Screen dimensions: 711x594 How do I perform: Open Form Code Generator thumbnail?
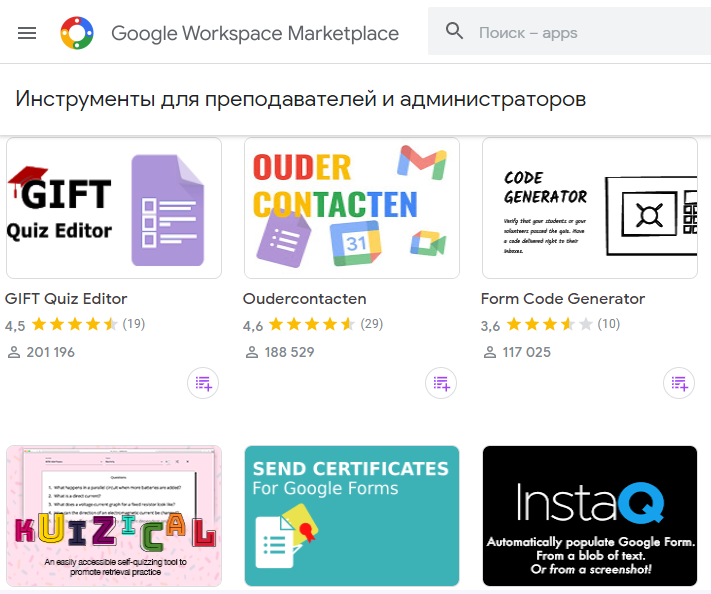[x=590, y=208]
